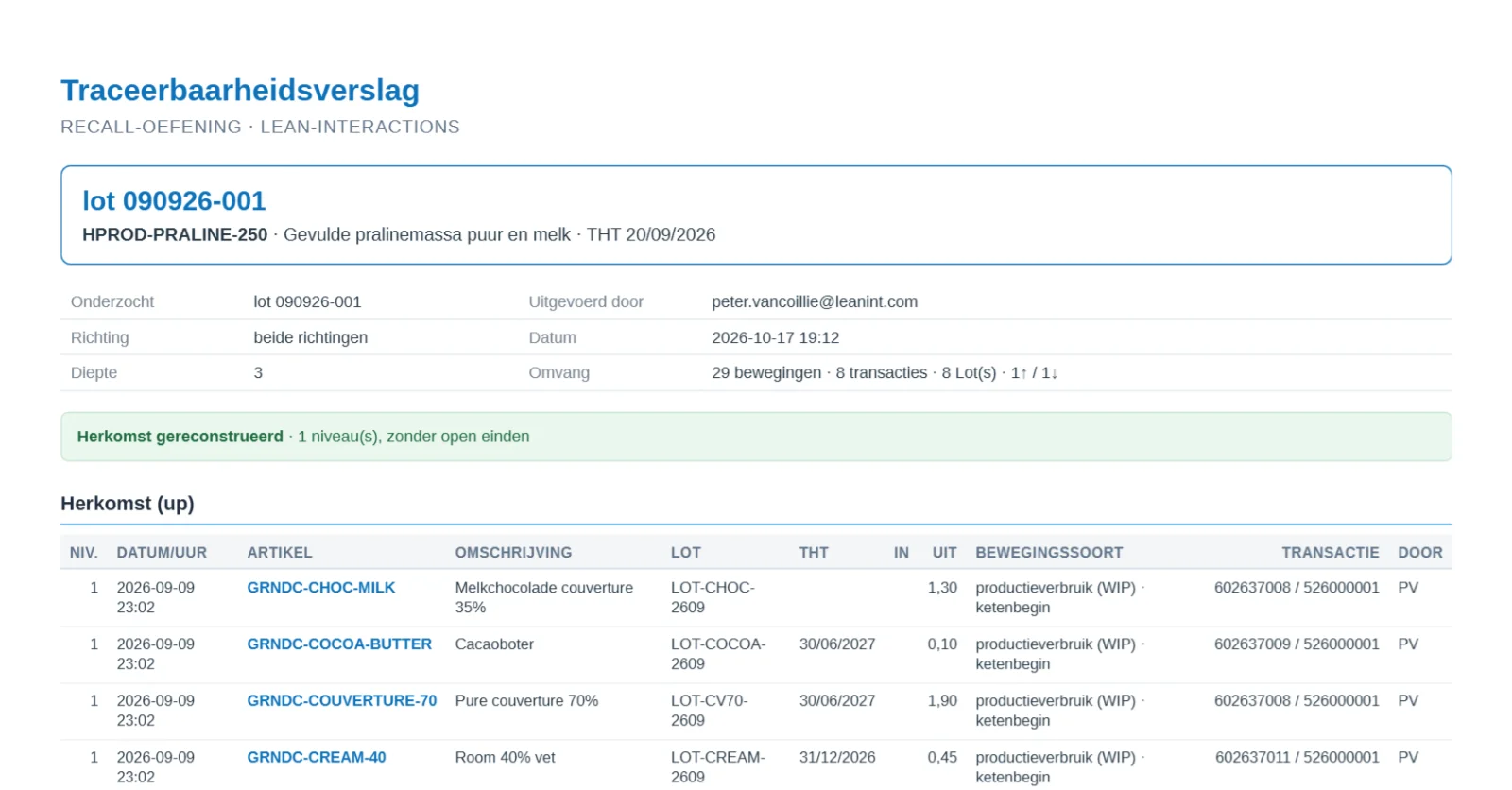Click the THT date 31/12/2026
1512x790 pixels.
pos(837,758)
